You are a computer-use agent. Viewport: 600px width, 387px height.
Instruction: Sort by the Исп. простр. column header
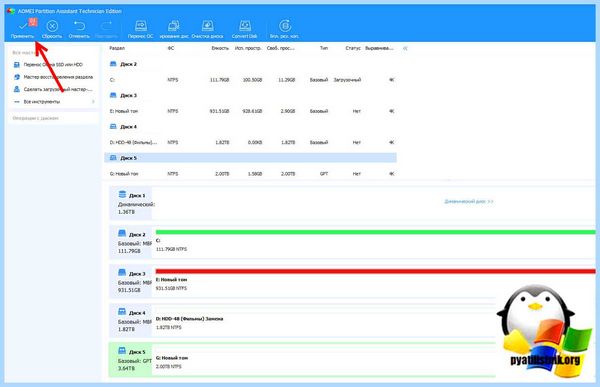pyautogui.click(x=248, y=48)
